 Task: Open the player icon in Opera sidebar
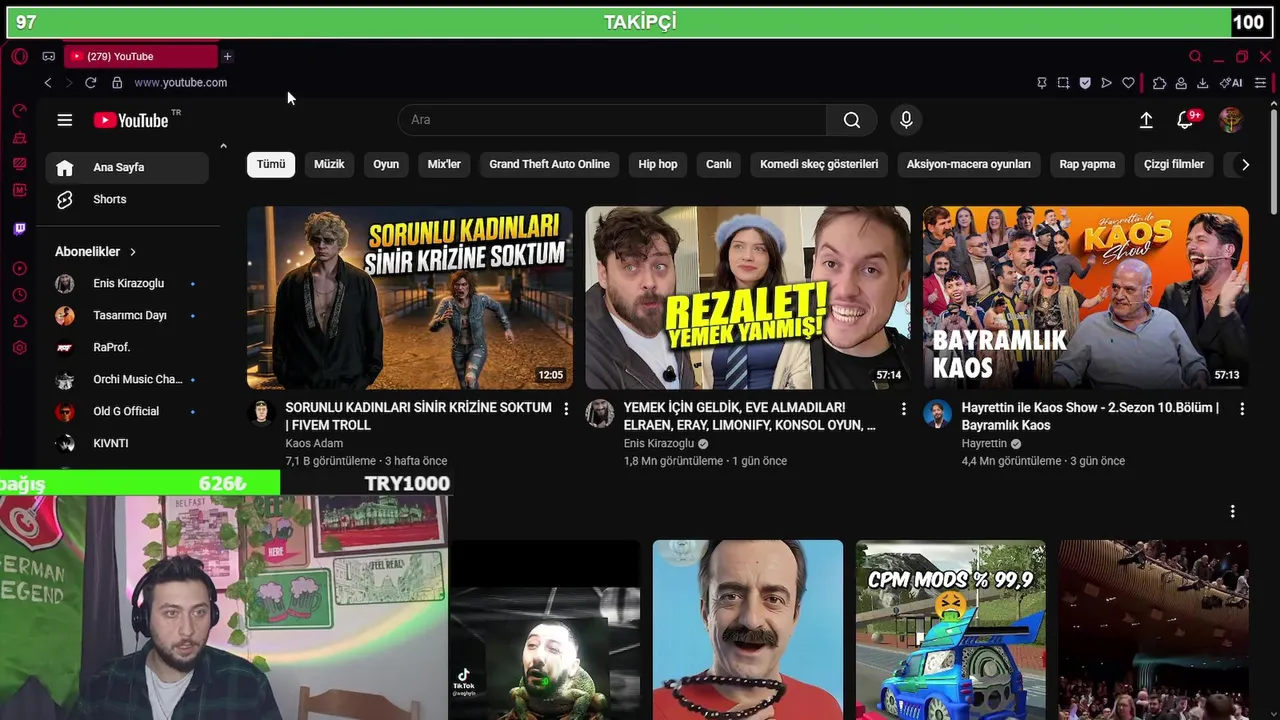[19, 269]
